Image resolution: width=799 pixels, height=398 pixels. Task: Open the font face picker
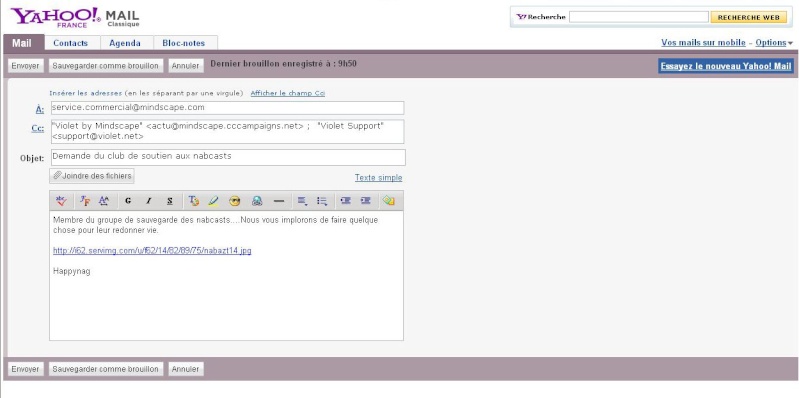(x=85, y=201)
